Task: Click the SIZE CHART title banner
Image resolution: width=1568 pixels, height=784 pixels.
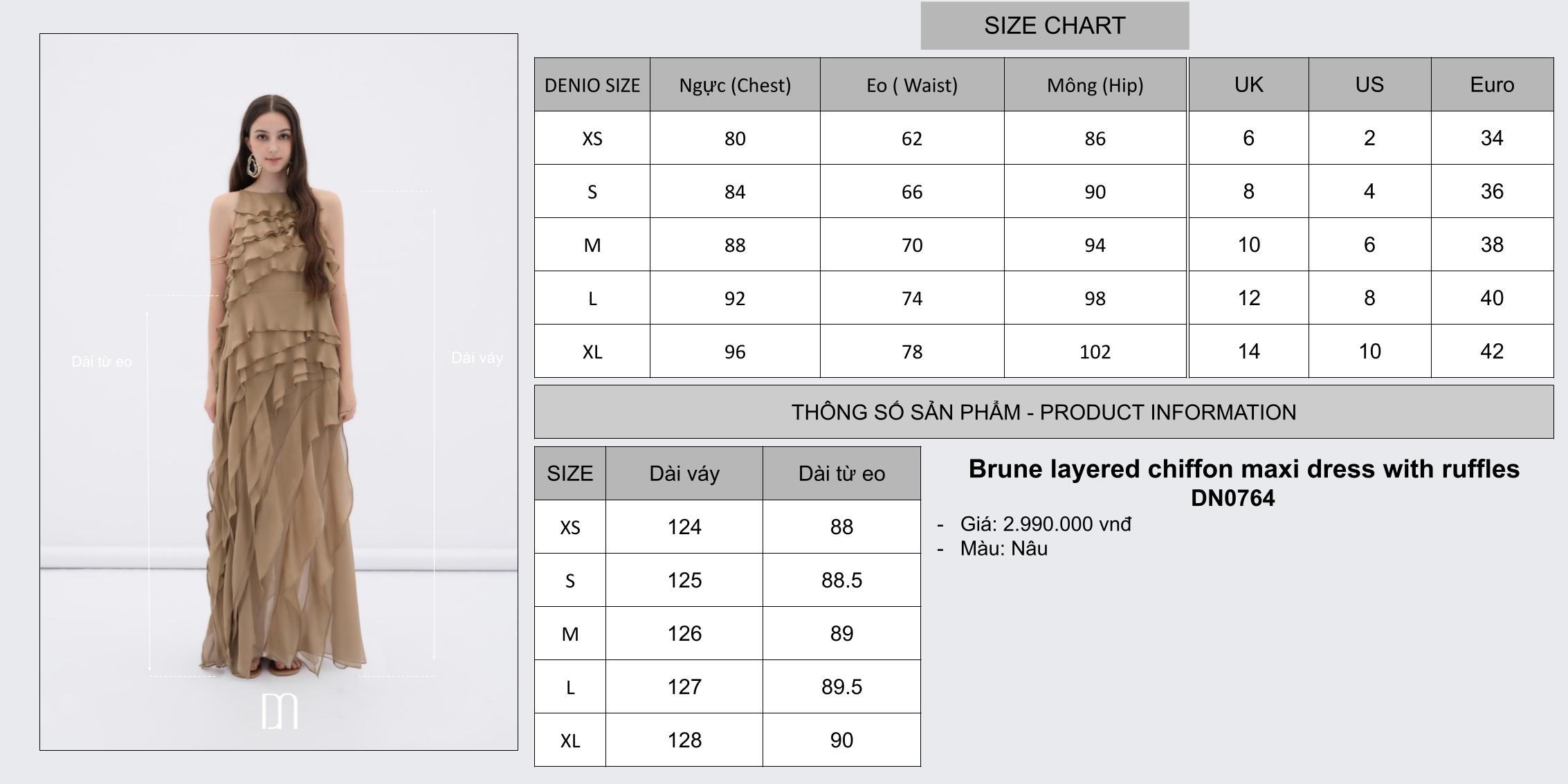Action: click(1055, 26)
